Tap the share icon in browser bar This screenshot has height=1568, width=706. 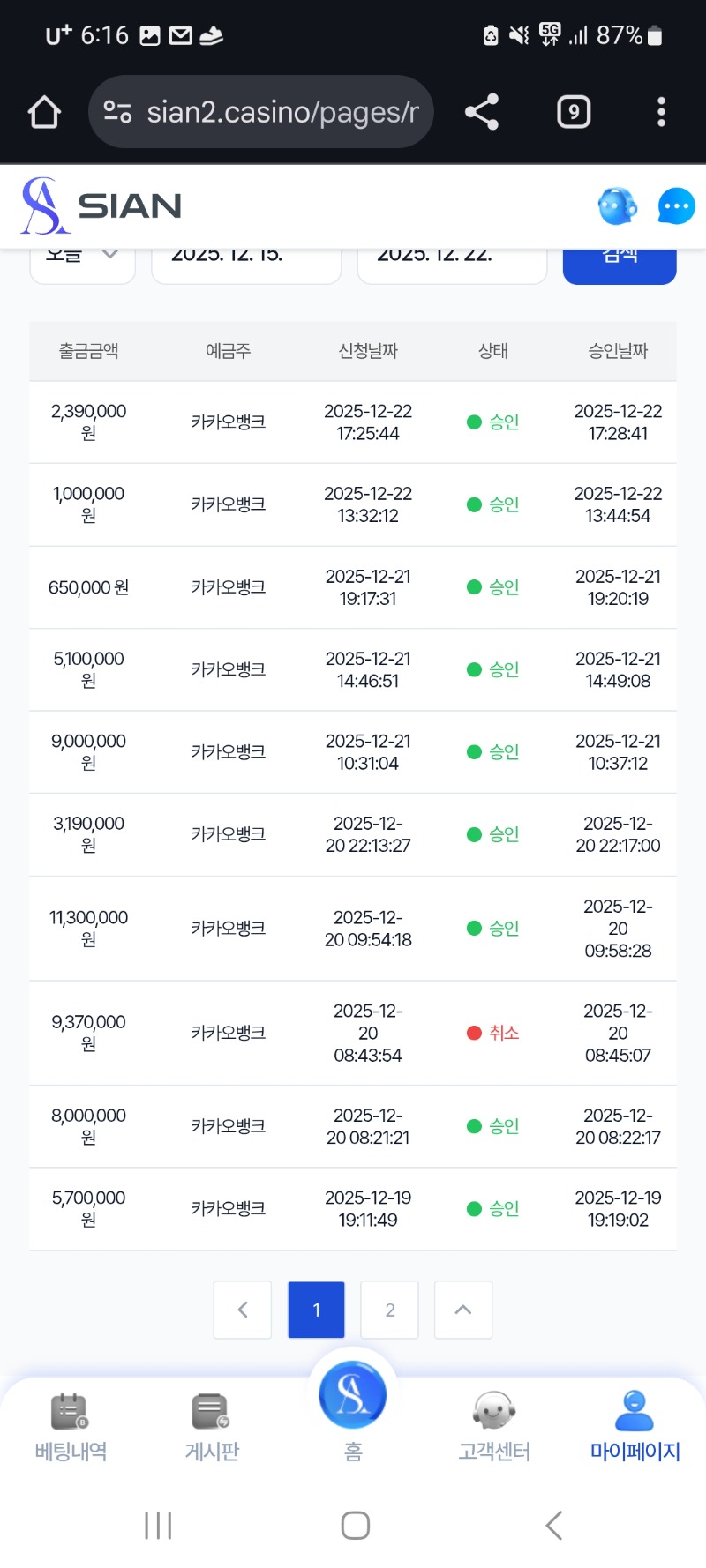482,112
